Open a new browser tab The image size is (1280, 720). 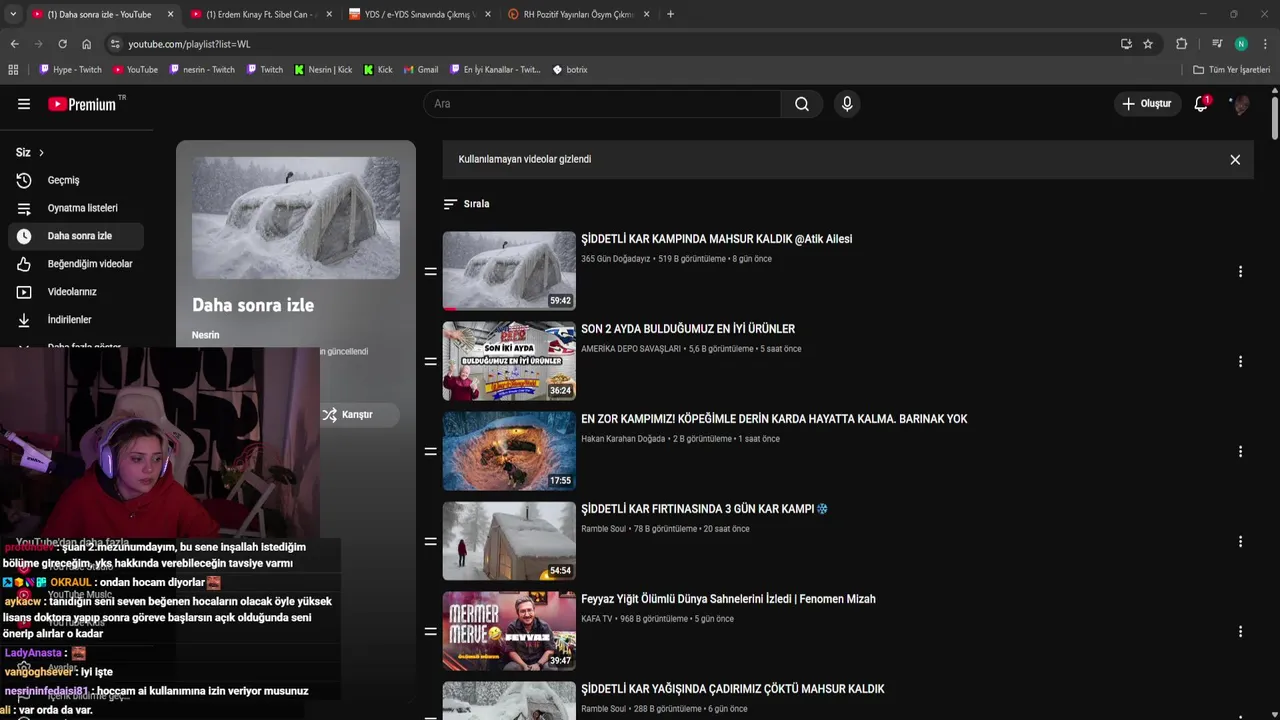pyautogui.click(x=670, y=14)
